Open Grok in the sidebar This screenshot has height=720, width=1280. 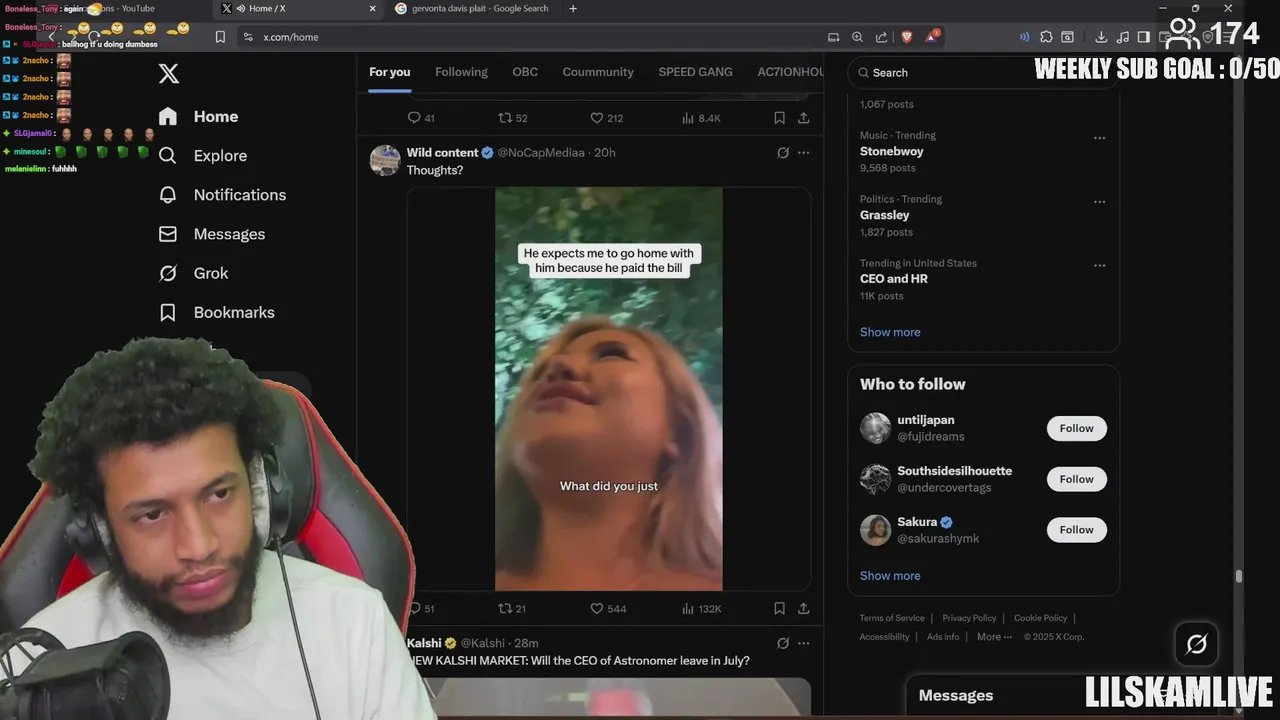click(x=194, y=273)
